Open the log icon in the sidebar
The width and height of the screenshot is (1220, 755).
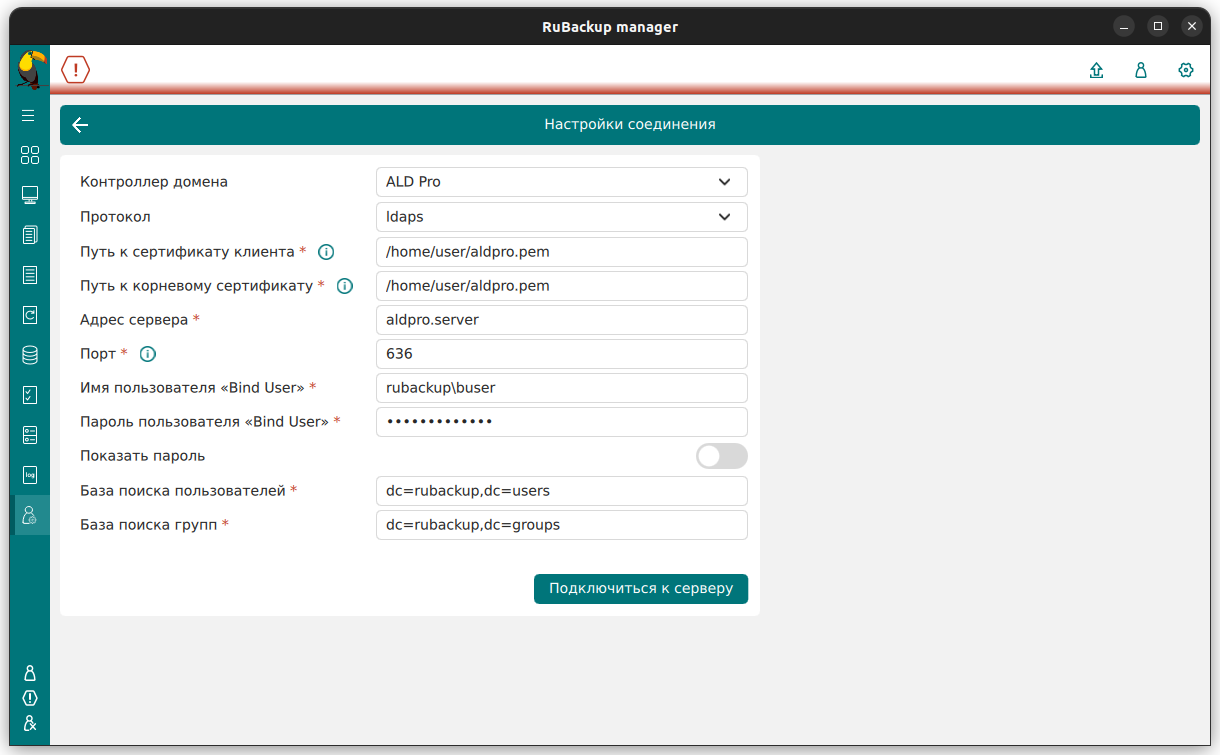[30, 475]
